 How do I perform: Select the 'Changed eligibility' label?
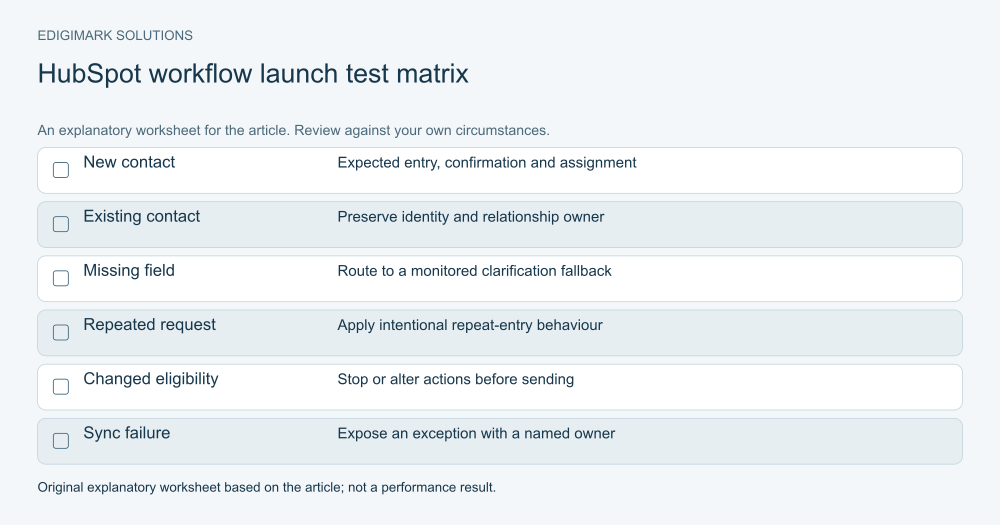[151, 379]
